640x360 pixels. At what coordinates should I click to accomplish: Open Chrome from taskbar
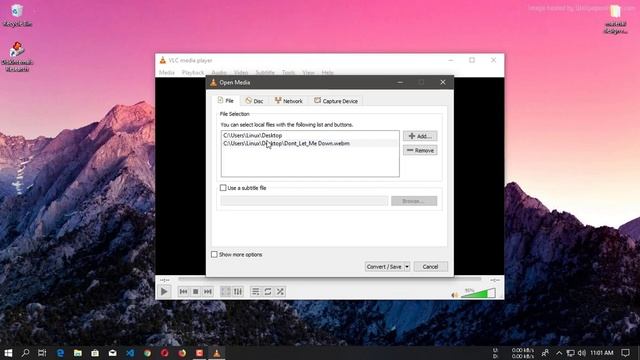[x=147, y=353]
